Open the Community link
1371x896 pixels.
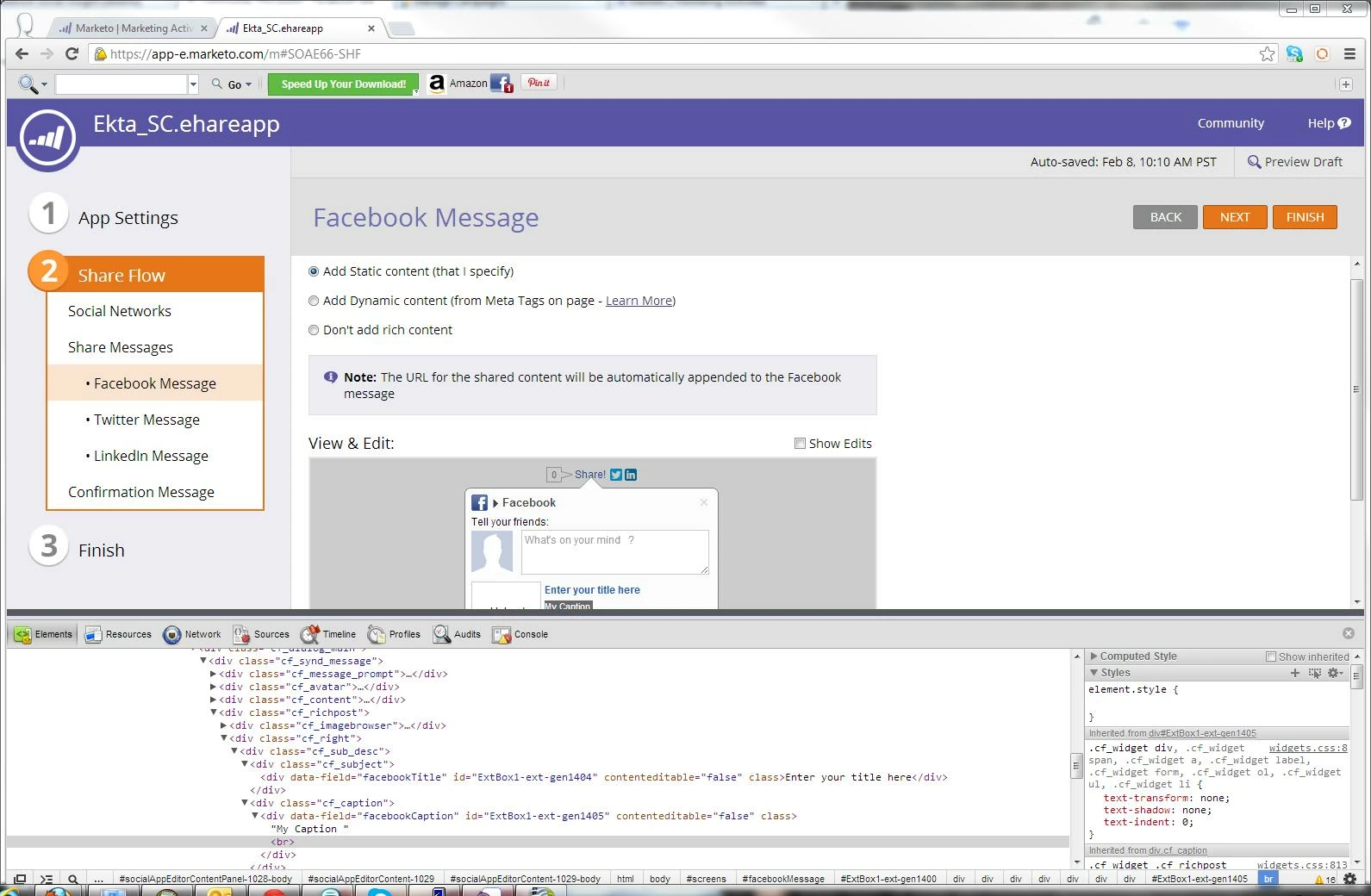click(x=1231, y=123)
